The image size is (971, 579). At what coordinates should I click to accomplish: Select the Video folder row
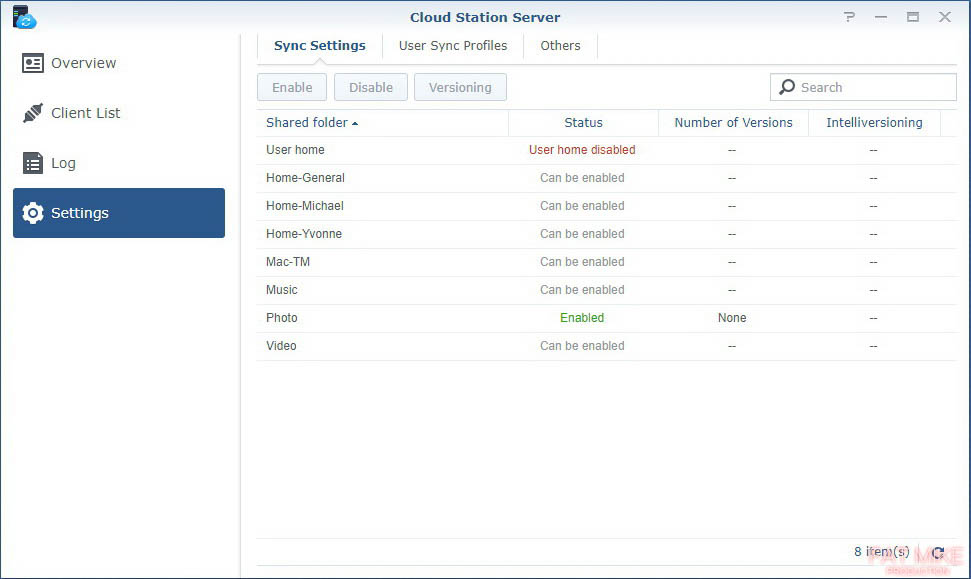click(x=607, y=346)
